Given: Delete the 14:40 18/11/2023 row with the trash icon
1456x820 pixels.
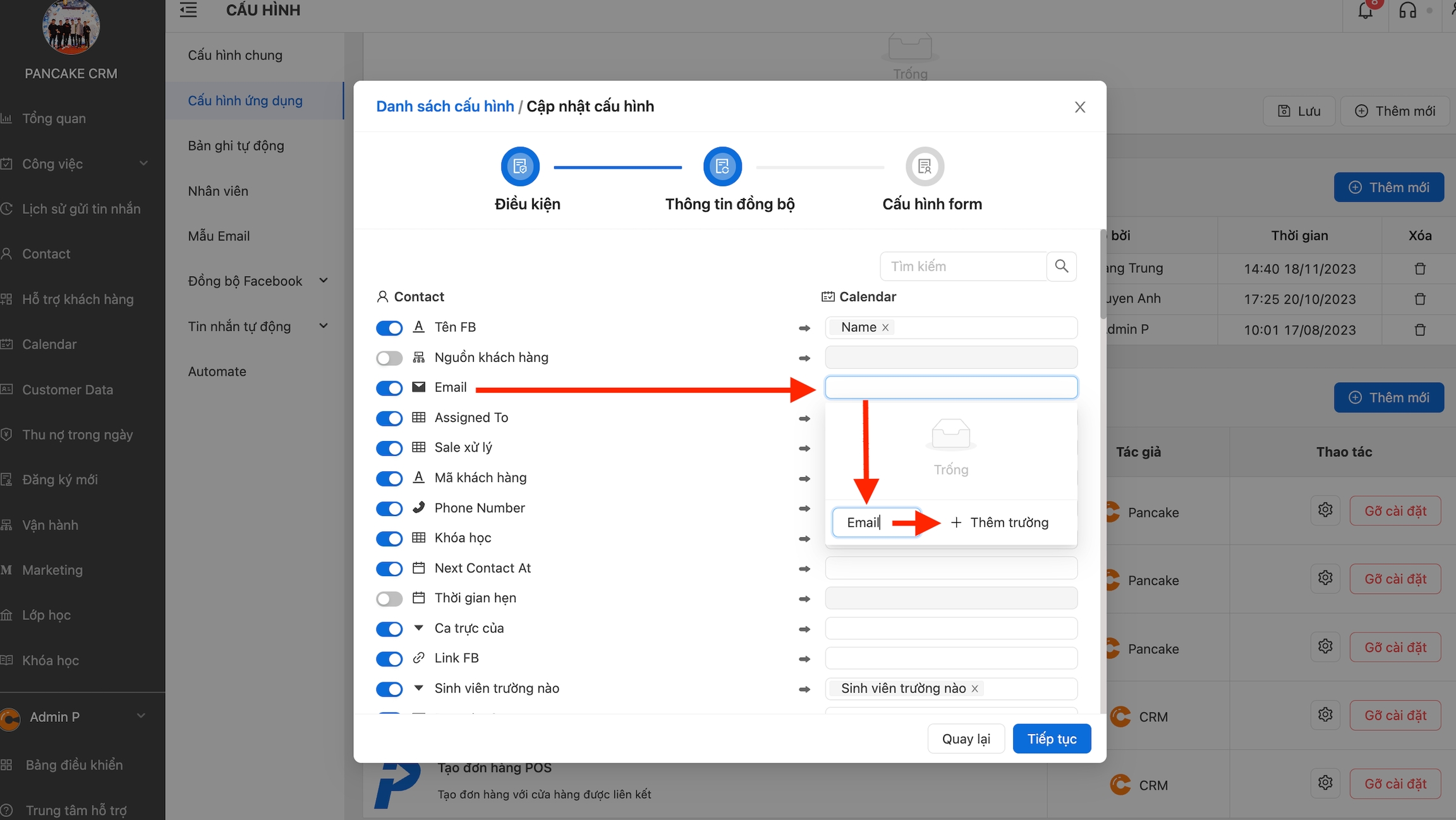Looking at the screenshot, I should tap(1419, 268).
